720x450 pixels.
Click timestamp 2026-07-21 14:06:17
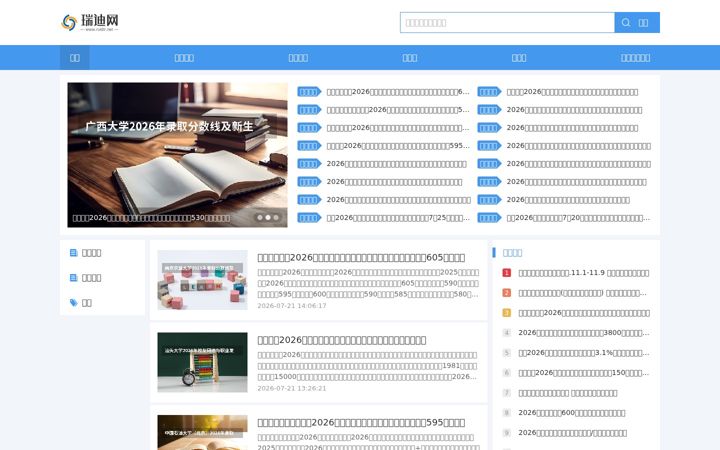click(x=292, y=305)
